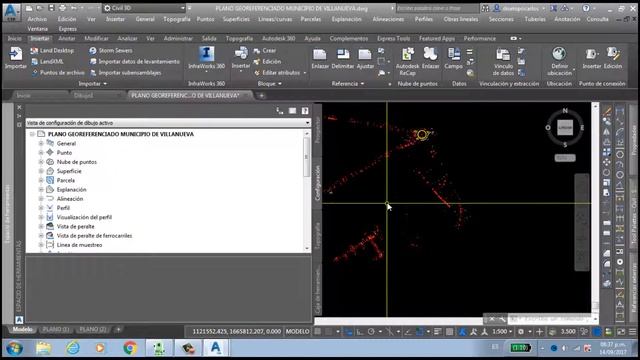Expand the Superficie tree node

[x=41, y=171]
